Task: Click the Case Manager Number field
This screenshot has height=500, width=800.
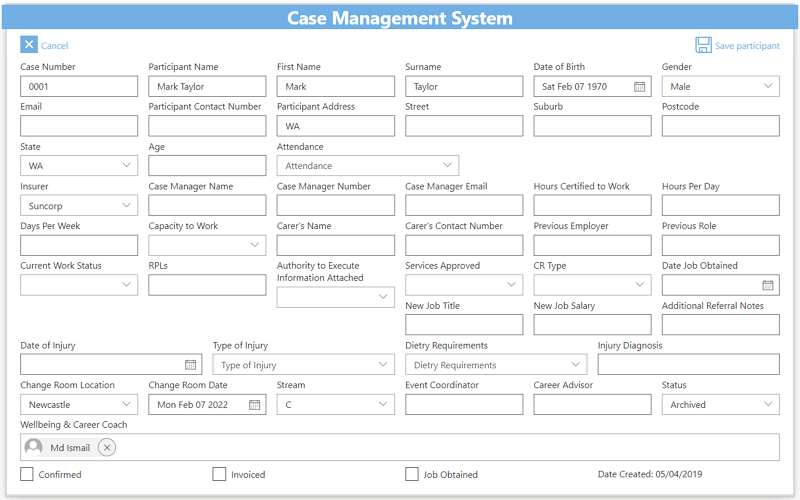Action: pyautogui.click(x=336, y=206)
